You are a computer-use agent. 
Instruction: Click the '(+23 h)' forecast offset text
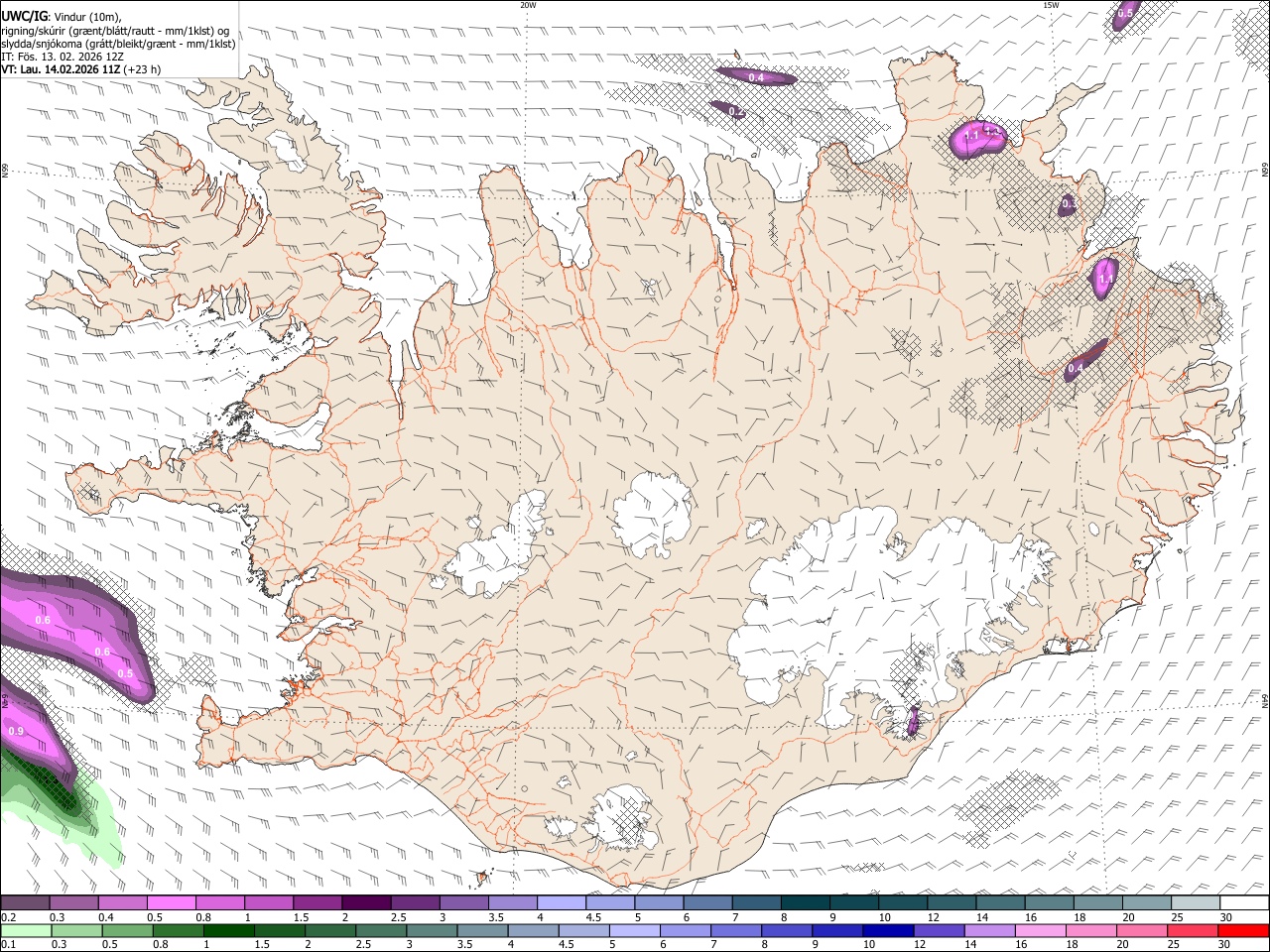click(x=143, y=69)
